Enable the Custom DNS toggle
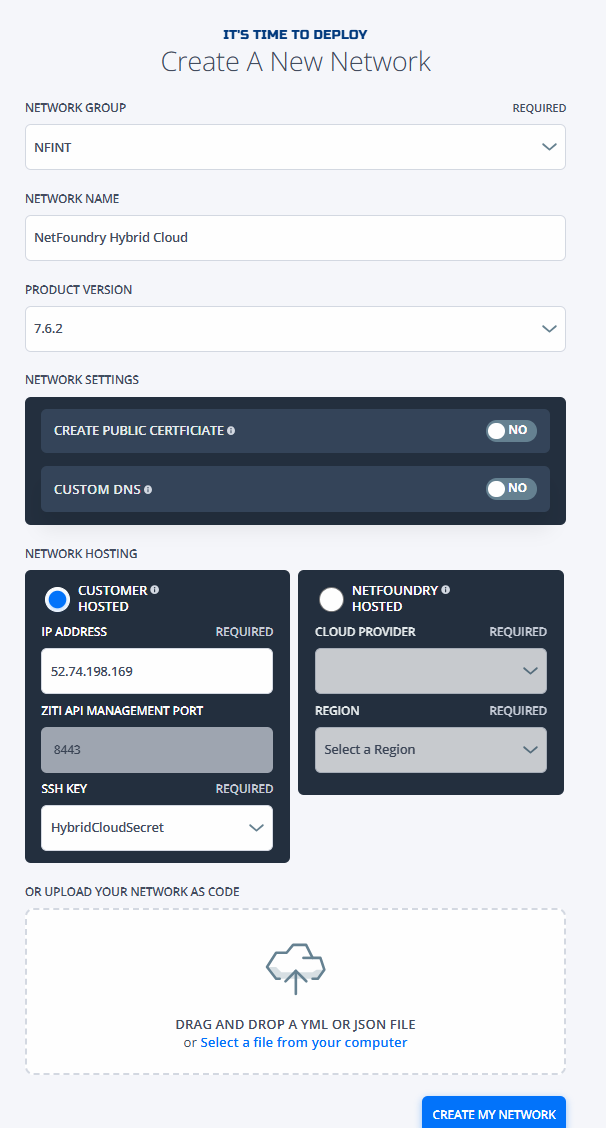 click(x=511, y=489)
